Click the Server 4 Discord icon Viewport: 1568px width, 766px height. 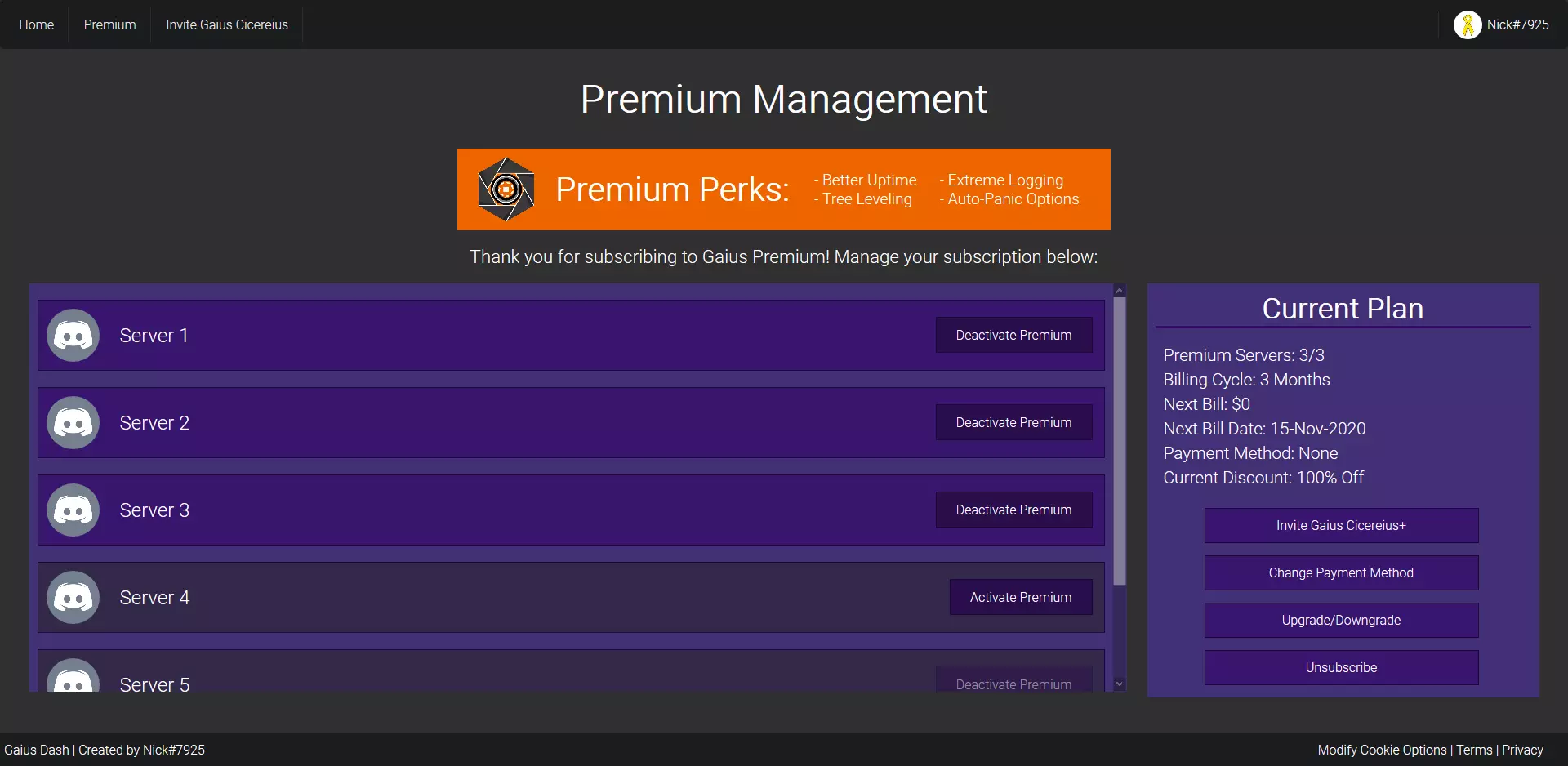tap(73, 598)
